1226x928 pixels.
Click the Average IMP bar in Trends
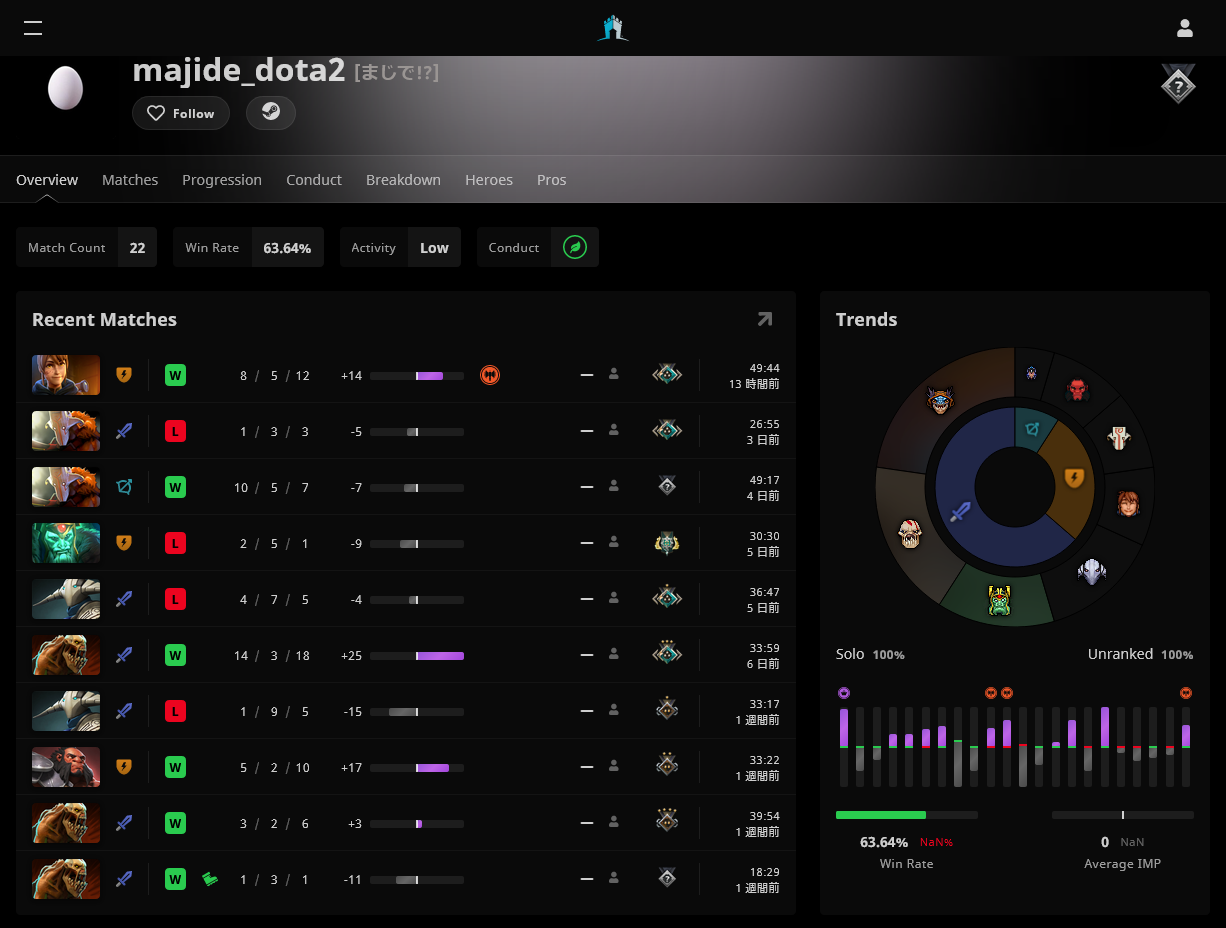coord(1123,815)
